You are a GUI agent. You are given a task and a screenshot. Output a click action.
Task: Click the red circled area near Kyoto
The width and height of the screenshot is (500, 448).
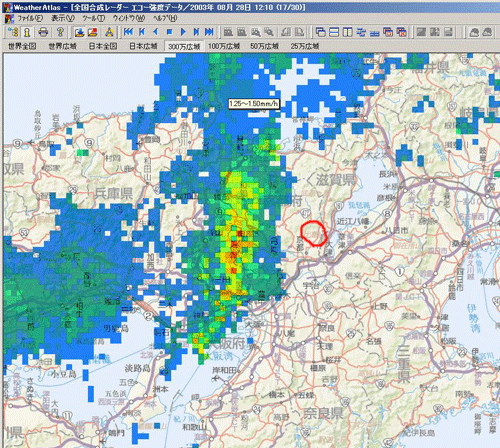tap(313, 233)
